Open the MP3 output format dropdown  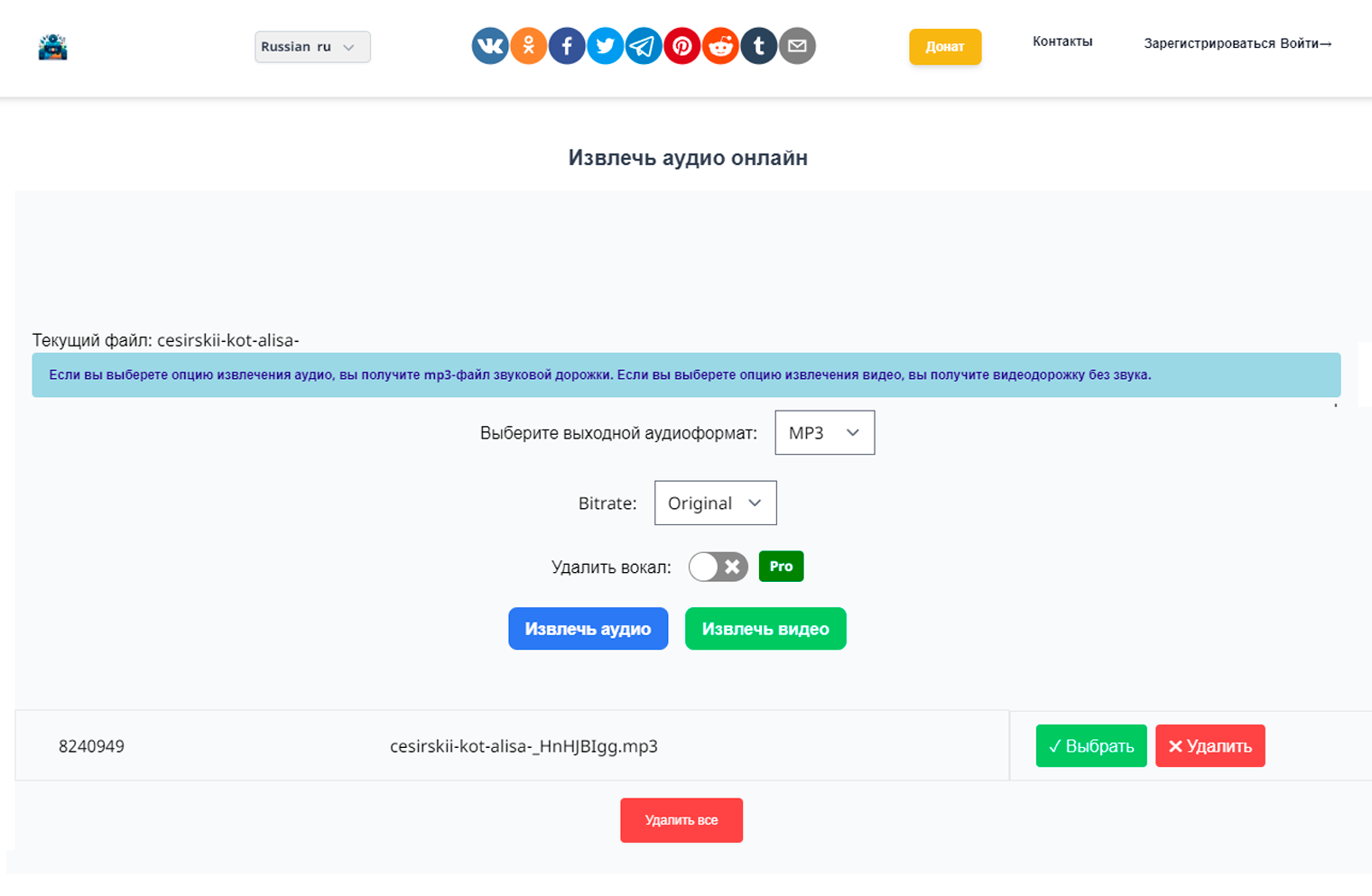pyautogui.click(x=825, y=433)
